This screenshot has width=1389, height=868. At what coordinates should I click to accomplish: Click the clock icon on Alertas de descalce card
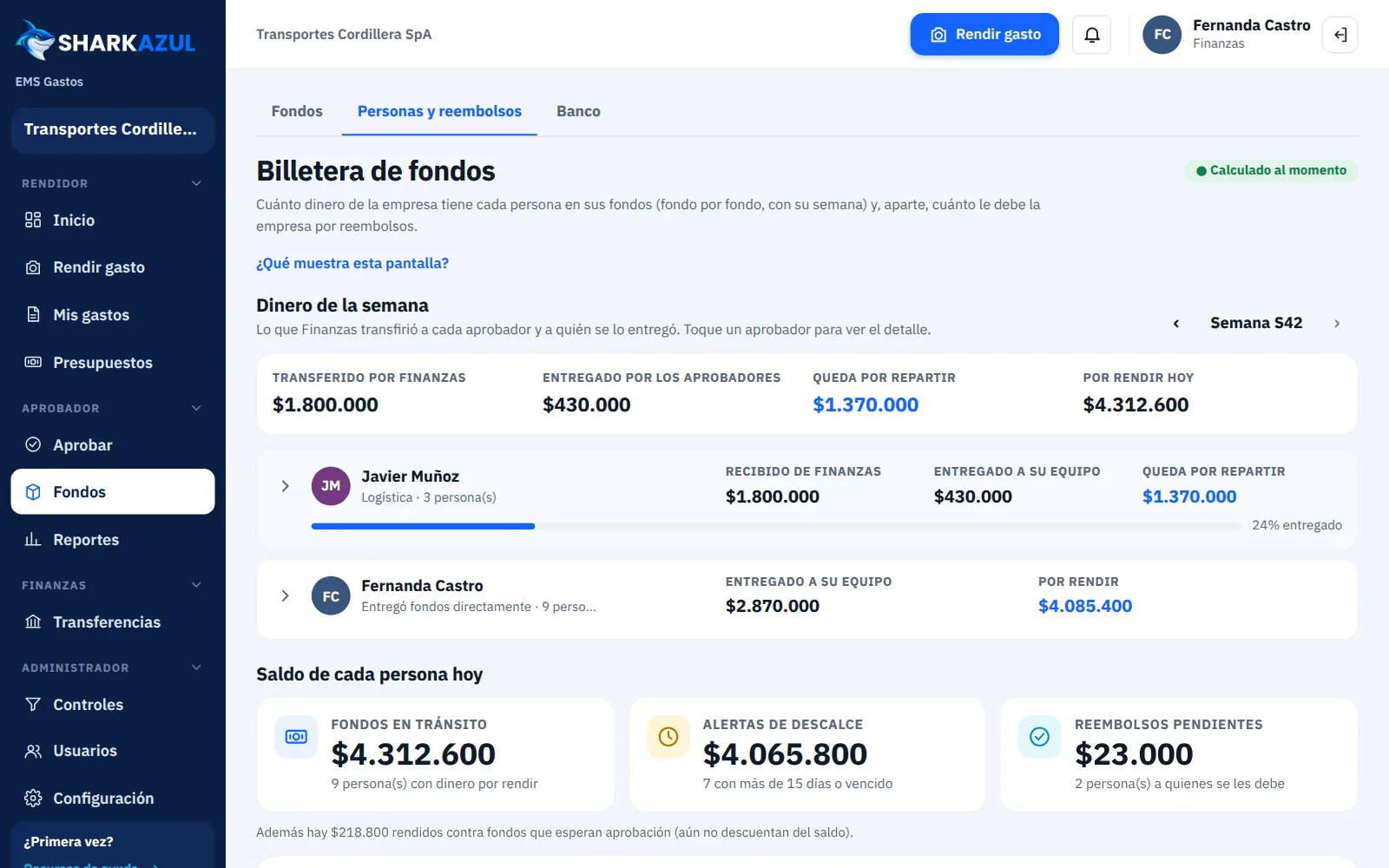tap(668, 737)
